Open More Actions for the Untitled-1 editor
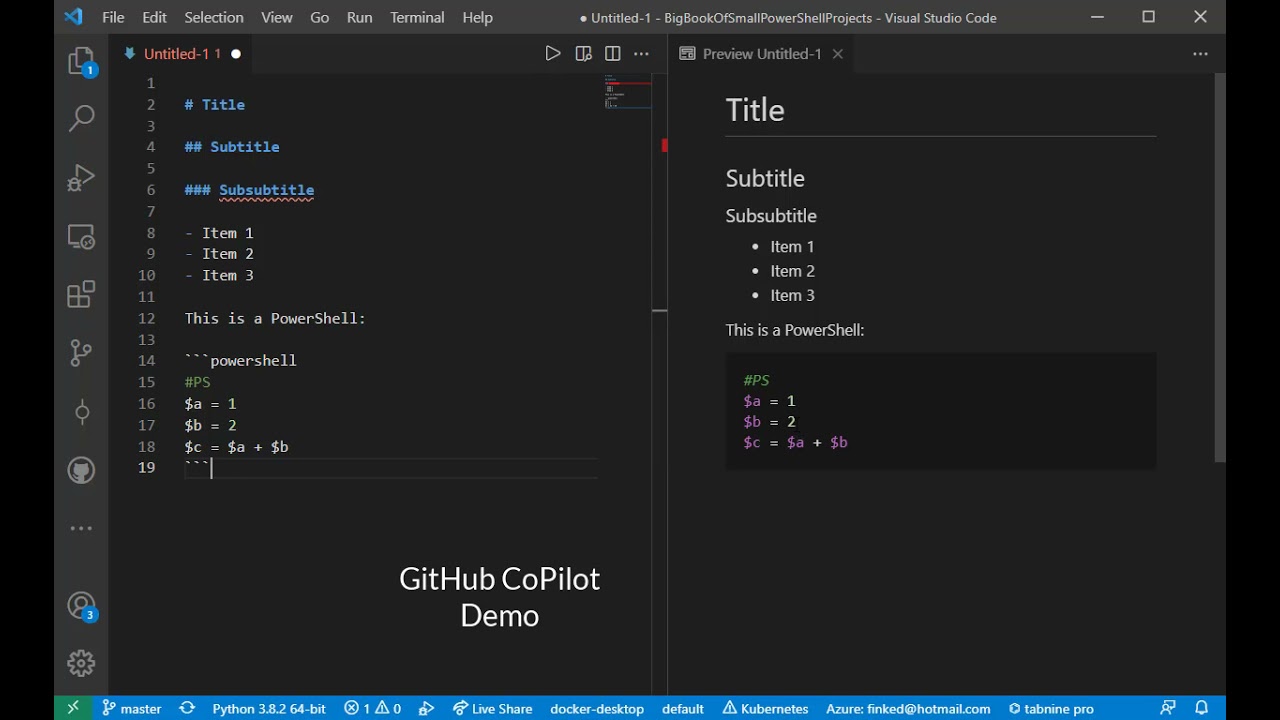 coord(642,54)
